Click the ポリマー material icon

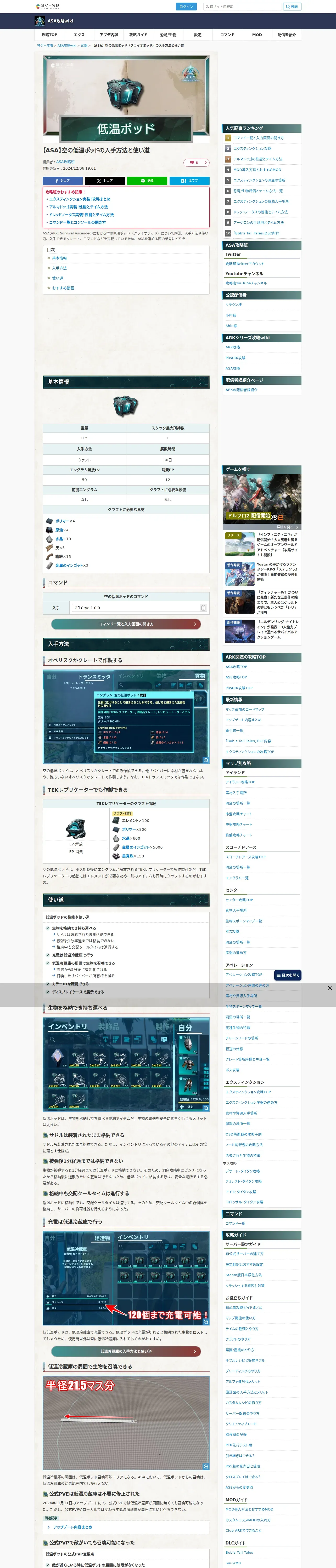[x=49, y=521]
